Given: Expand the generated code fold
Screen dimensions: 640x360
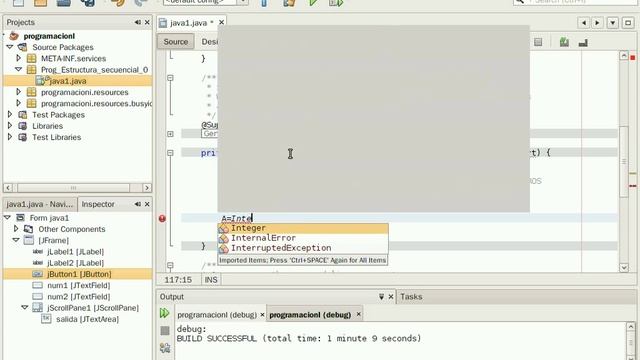Looking at the screenshot, I should coord(170,134).
